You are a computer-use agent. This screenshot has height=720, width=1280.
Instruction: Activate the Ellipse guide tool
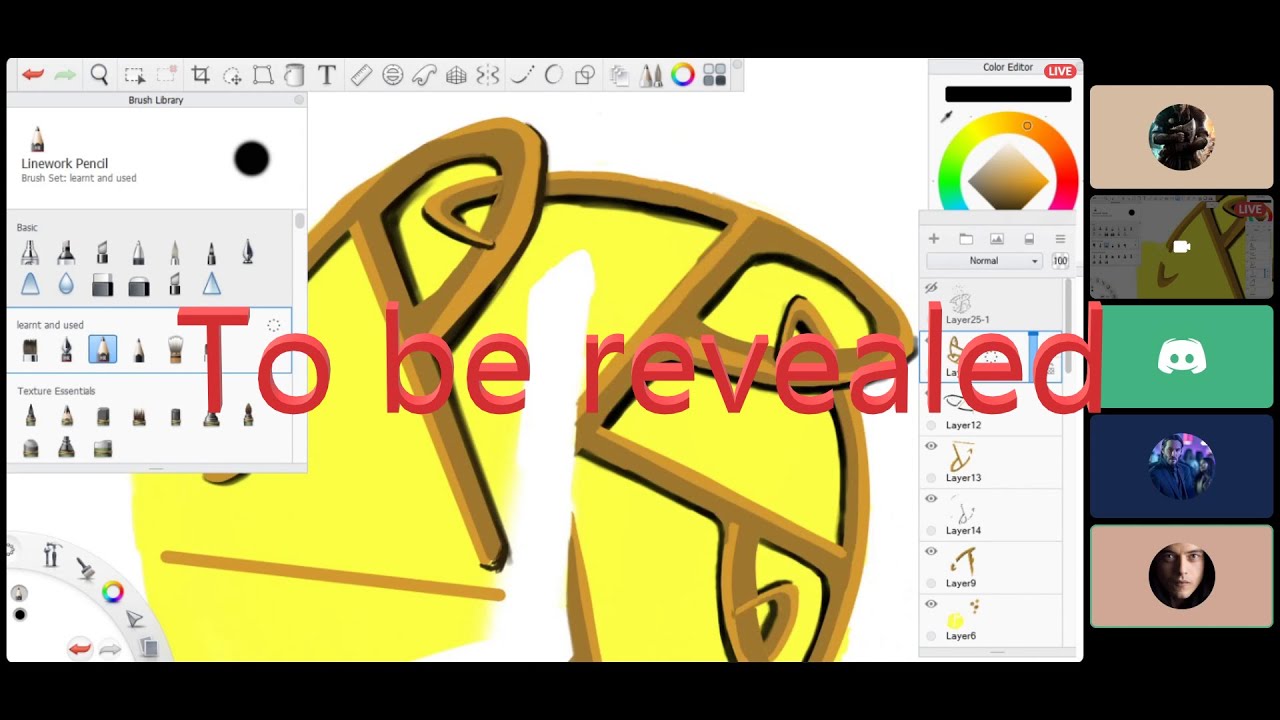[393, 75]
